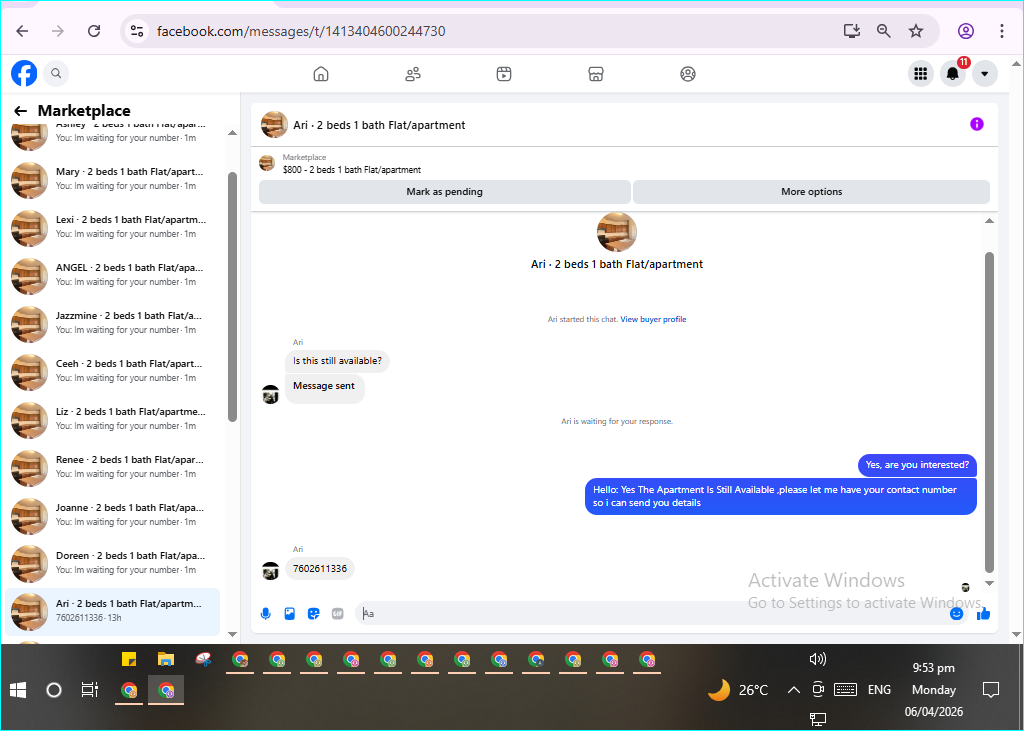This screenshot has height=731, width=1024.
Task: Send a thumbs-up like
Action: (984, 613)
